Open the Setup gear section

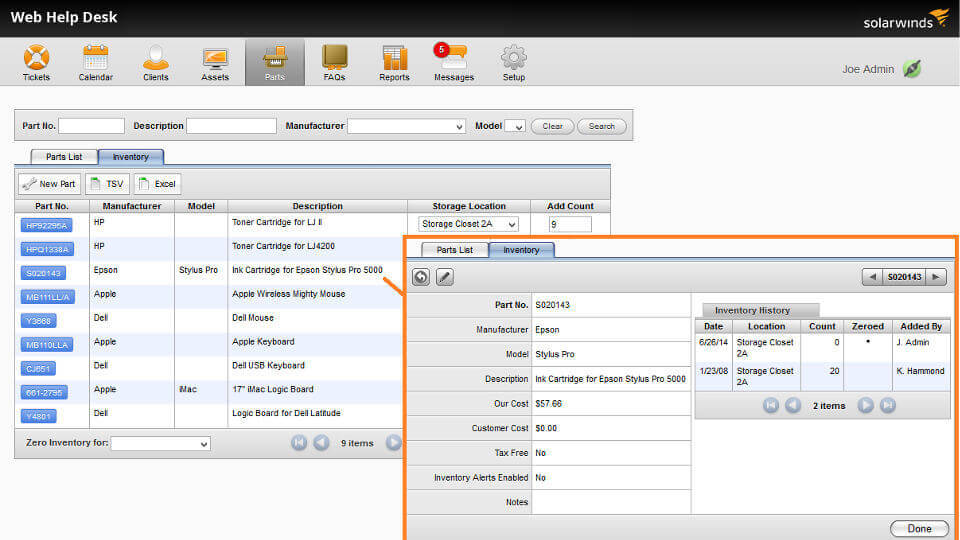pos(514,62)
